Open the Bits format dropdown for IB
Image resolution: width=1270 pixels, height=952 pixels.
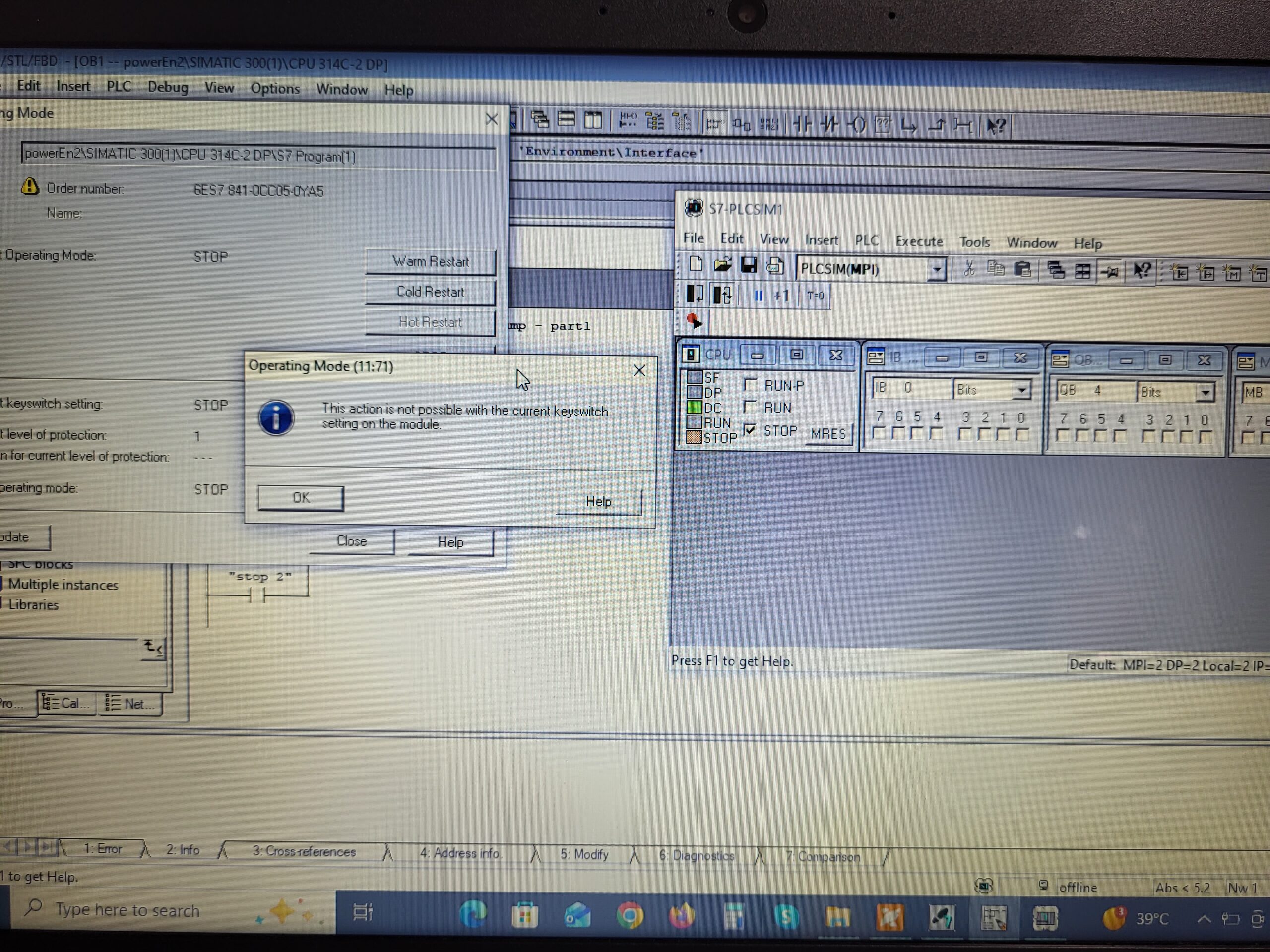pos(1022,390)
